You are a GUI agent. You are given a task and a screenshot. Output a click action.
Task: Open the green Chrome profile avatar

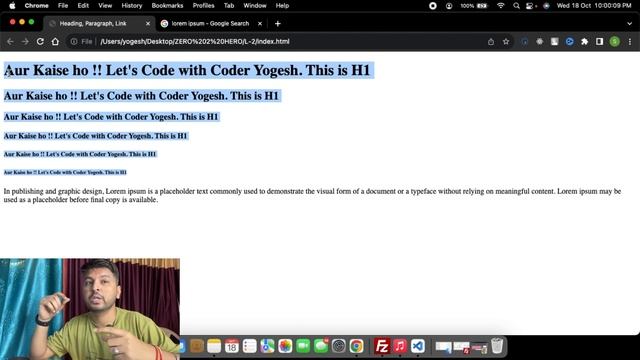point(615,42)
